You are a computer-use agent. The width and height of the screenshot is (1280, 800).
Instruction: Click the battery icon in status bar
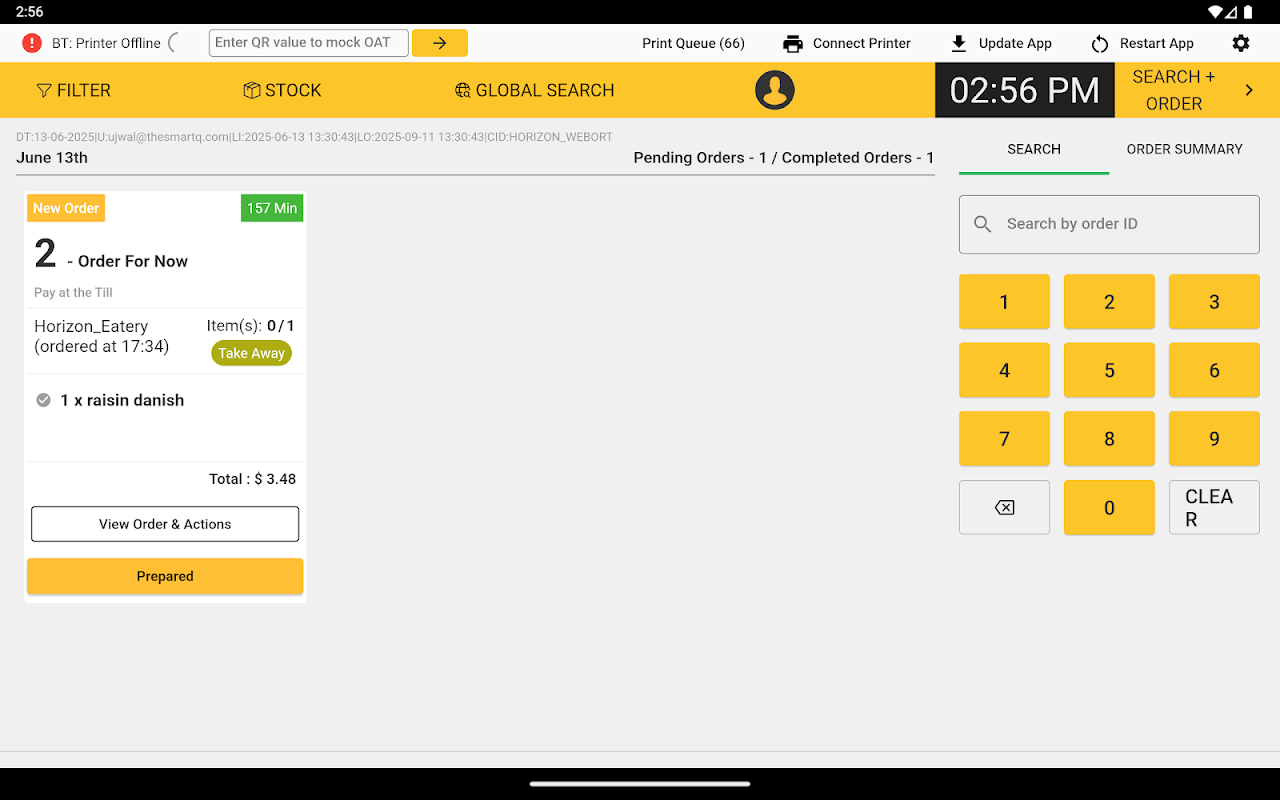[x=1248, y=12]
